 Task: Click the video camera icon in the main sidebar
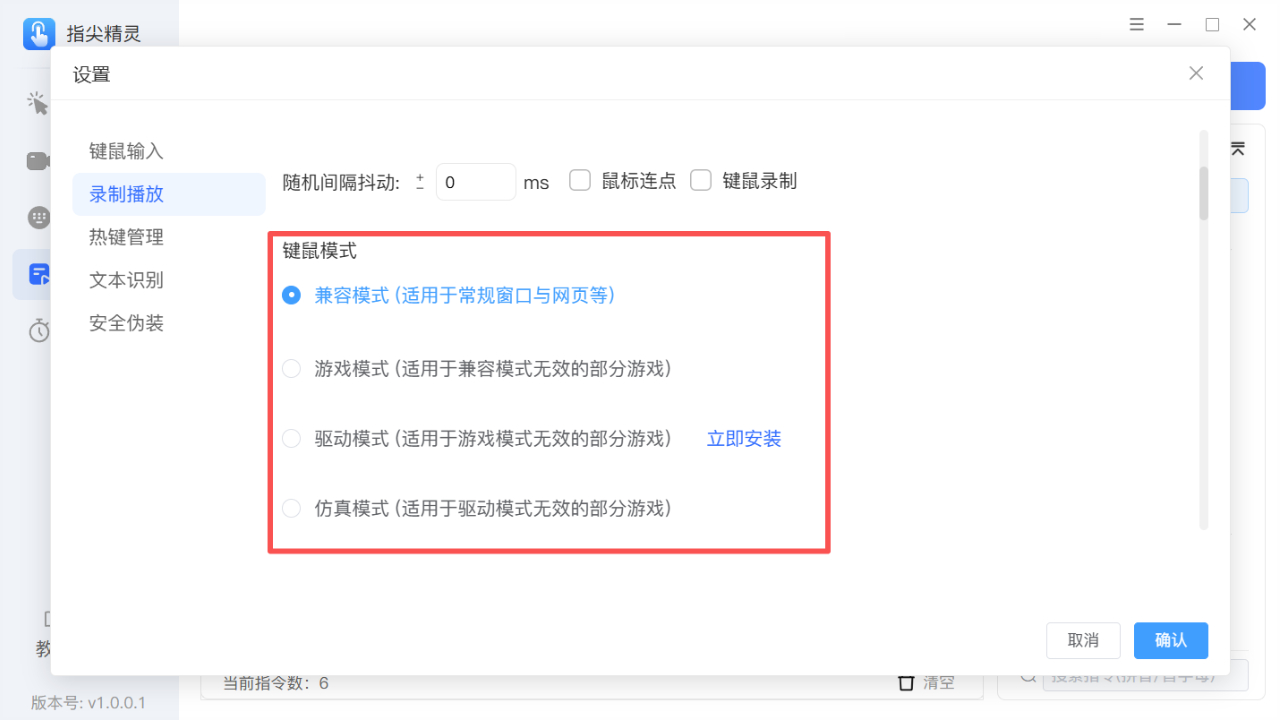coord(38,161)
